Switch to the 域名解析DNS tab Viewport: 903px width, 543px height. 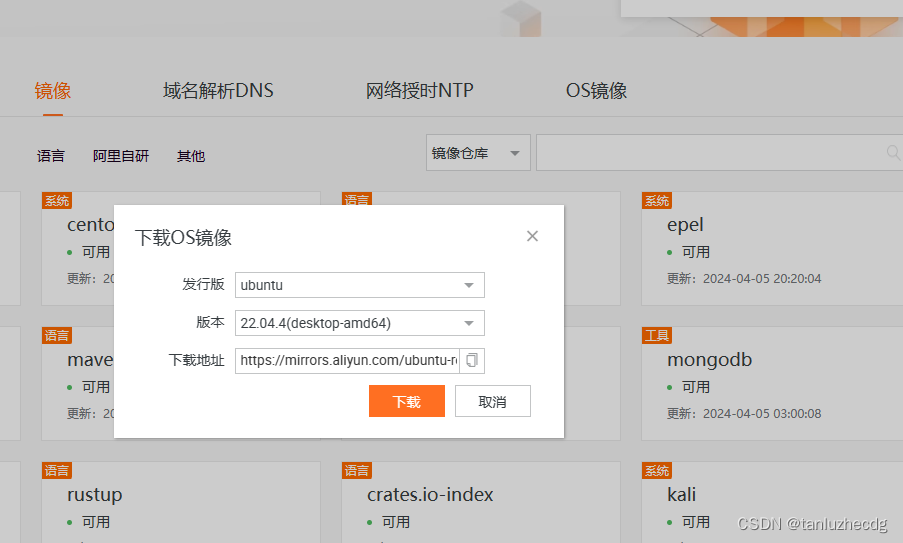pyautogui.click(x=218, y=90)
